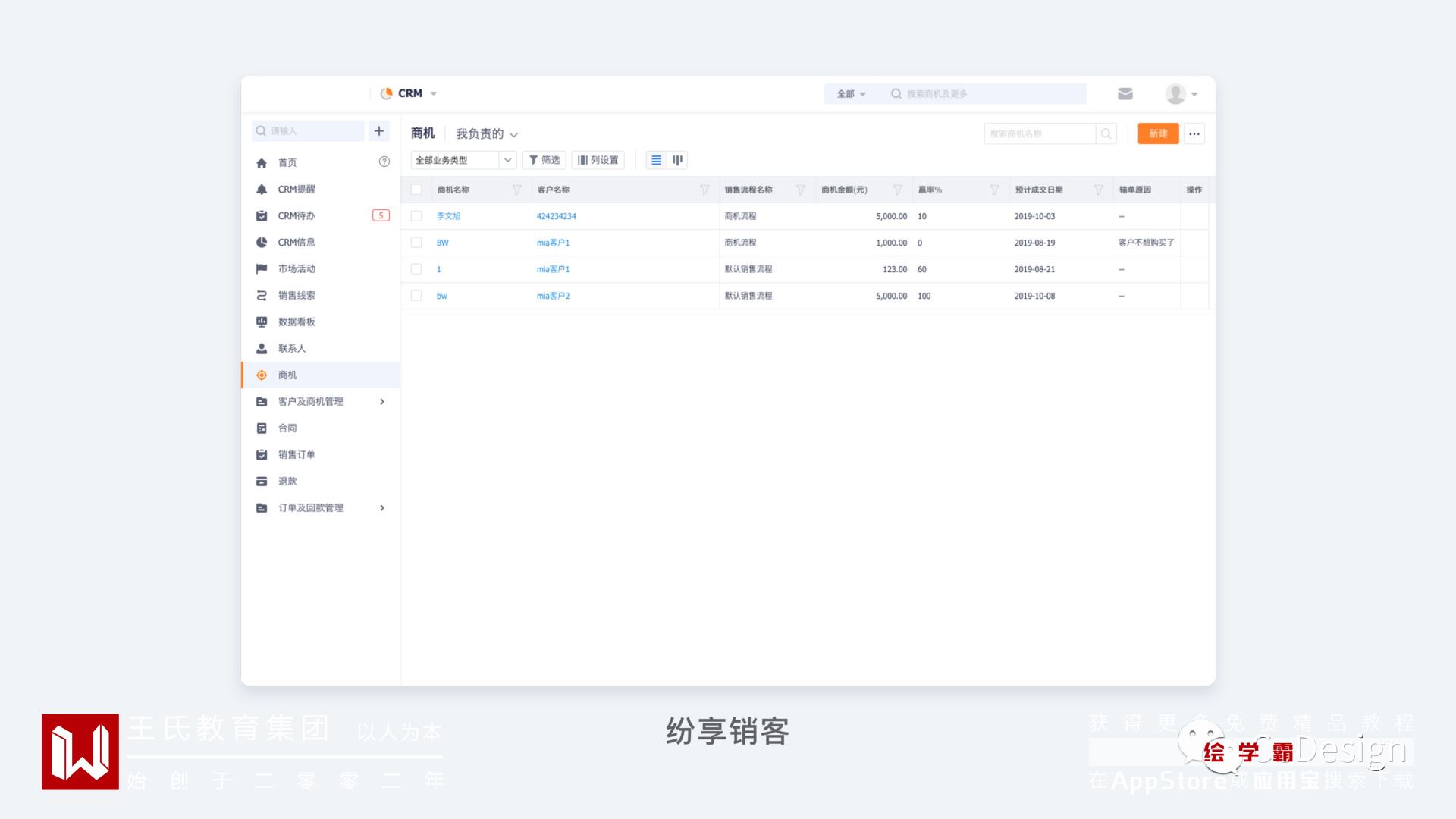The image size is (1456, 819).
Task: Open 销售线索 in the sidebar
Action: point(296,295)
